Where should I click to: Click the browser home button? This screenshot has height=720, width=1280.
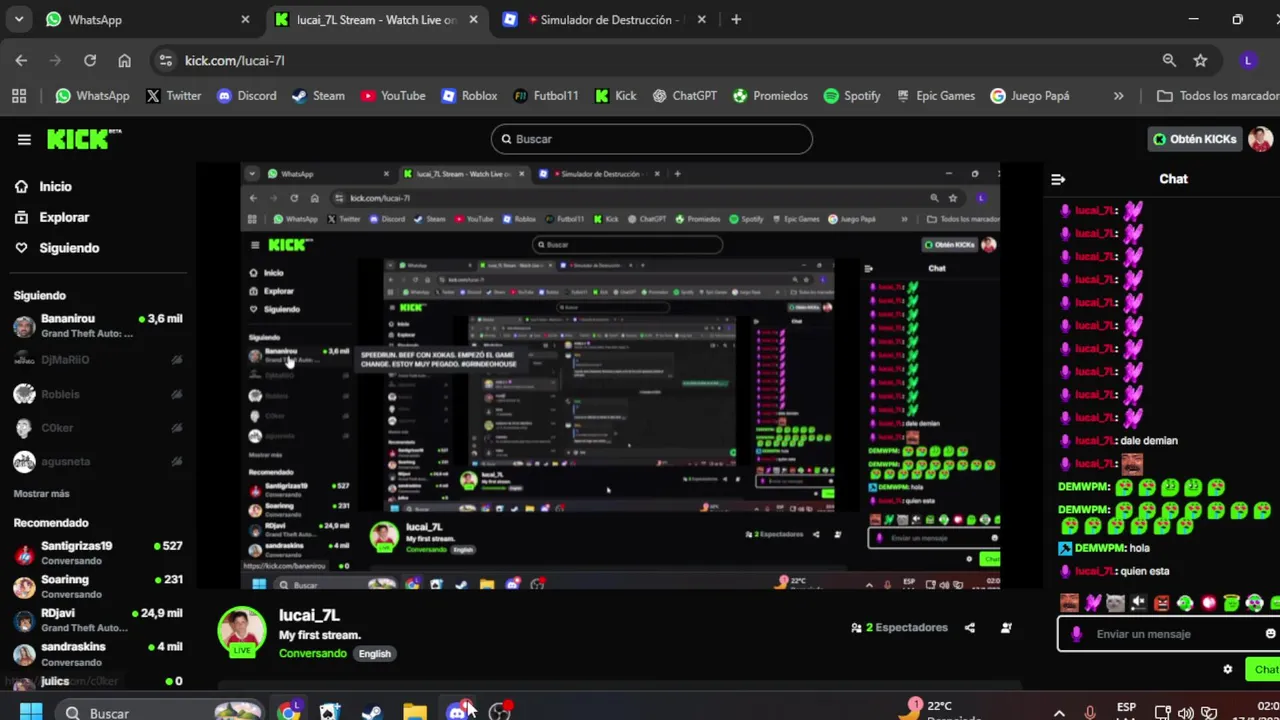pos(124,60)
